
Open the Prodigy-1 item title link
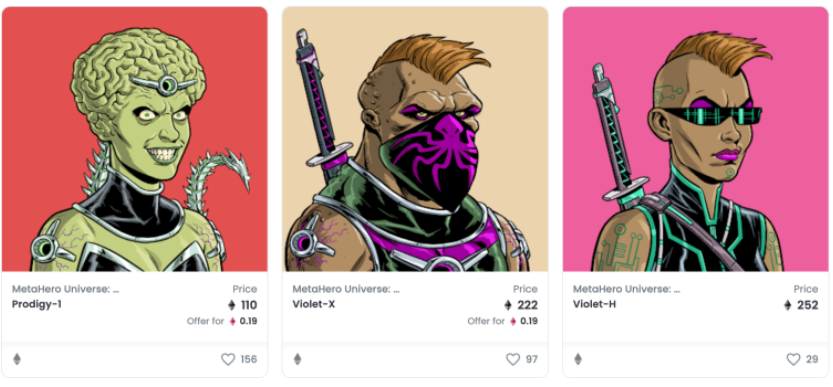(37, 305)
